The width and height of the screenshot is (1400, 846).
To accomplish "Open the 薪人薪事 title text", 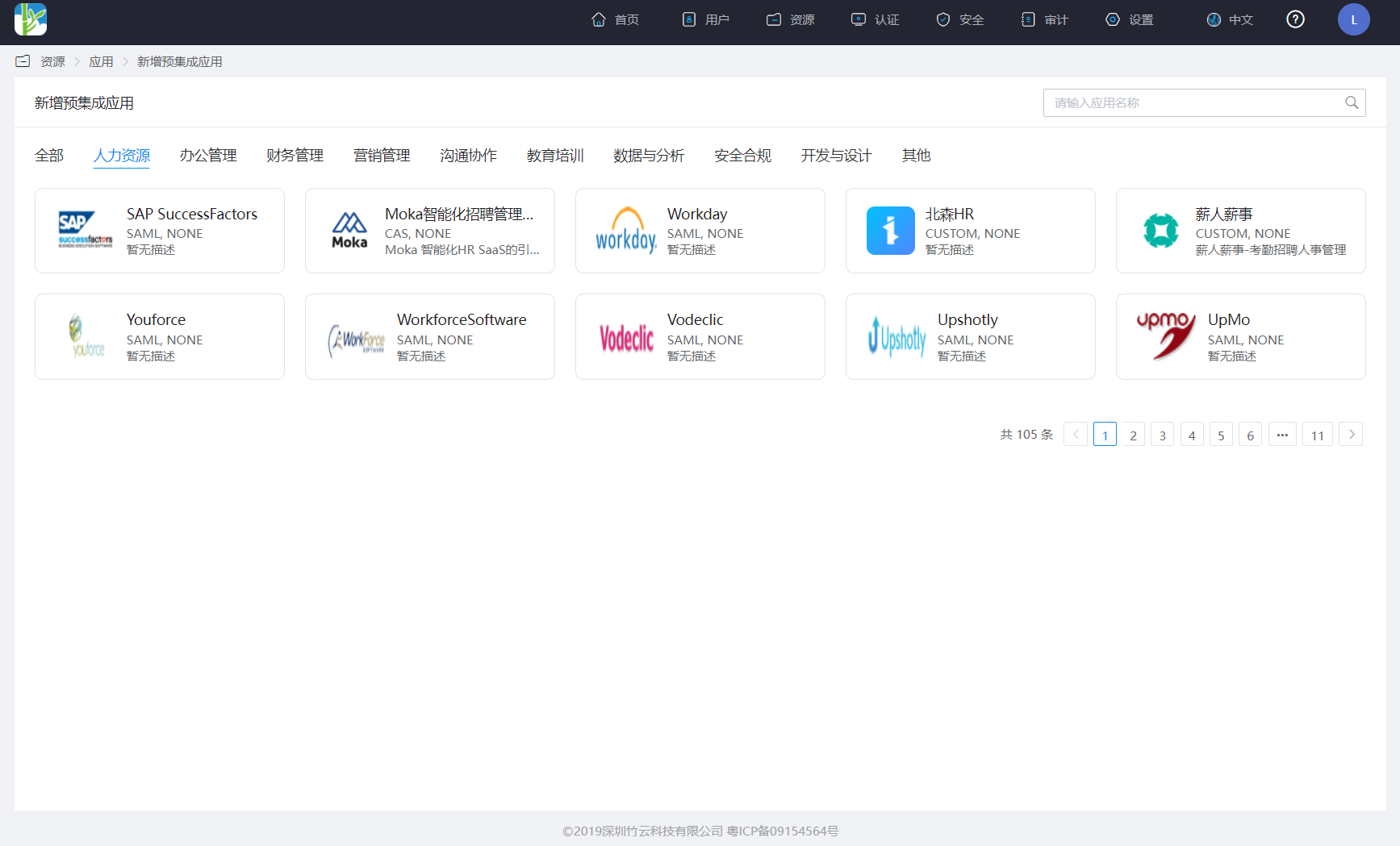I will [x=1224, y=214].
